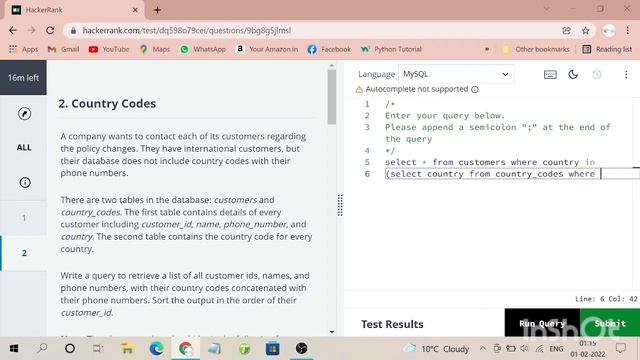Screen dimensions: 640x360
Task: Bookmark this page with the star icon
Action: coord(586,31)
